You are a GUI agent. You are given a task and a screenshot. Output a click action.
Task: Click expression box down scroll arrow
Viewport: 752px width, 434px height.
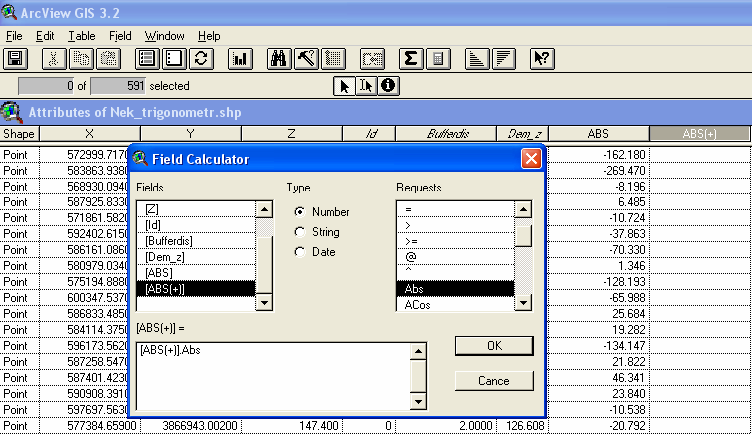[418, 401]
